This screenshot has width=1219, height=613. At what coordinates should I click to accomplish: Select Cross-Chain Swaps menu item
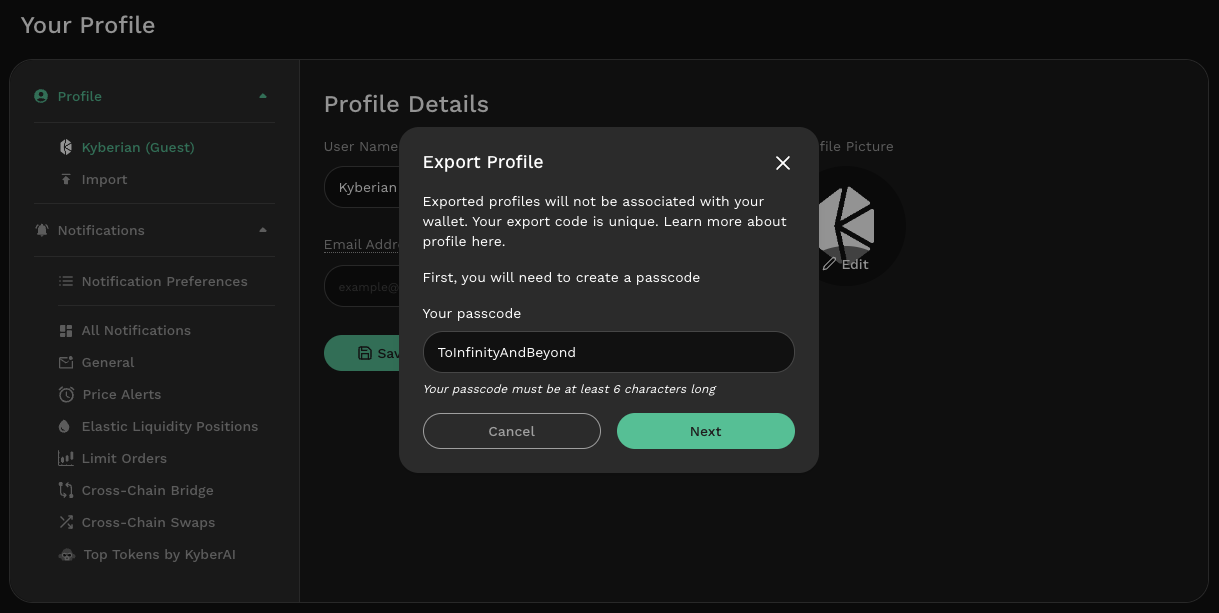coord(148,522)
